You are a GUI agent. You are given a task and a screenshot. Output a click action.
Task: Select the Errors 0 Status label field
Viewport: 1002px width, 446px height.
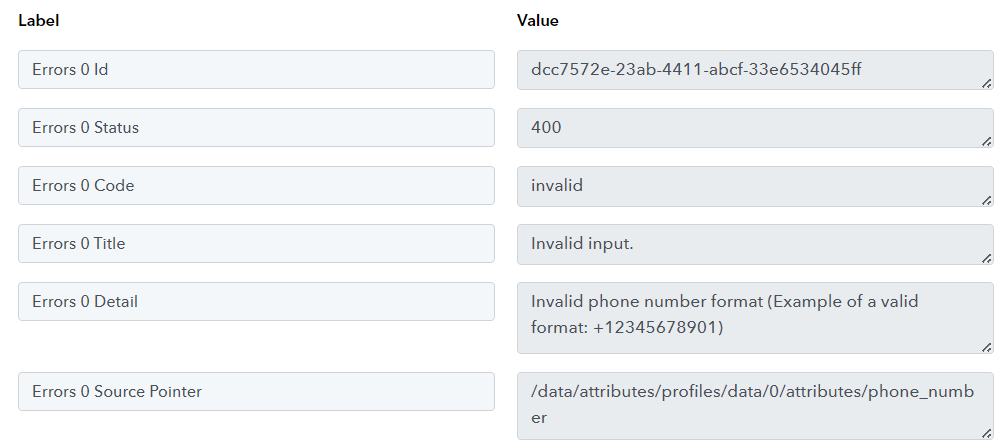[x=256, y=128]
